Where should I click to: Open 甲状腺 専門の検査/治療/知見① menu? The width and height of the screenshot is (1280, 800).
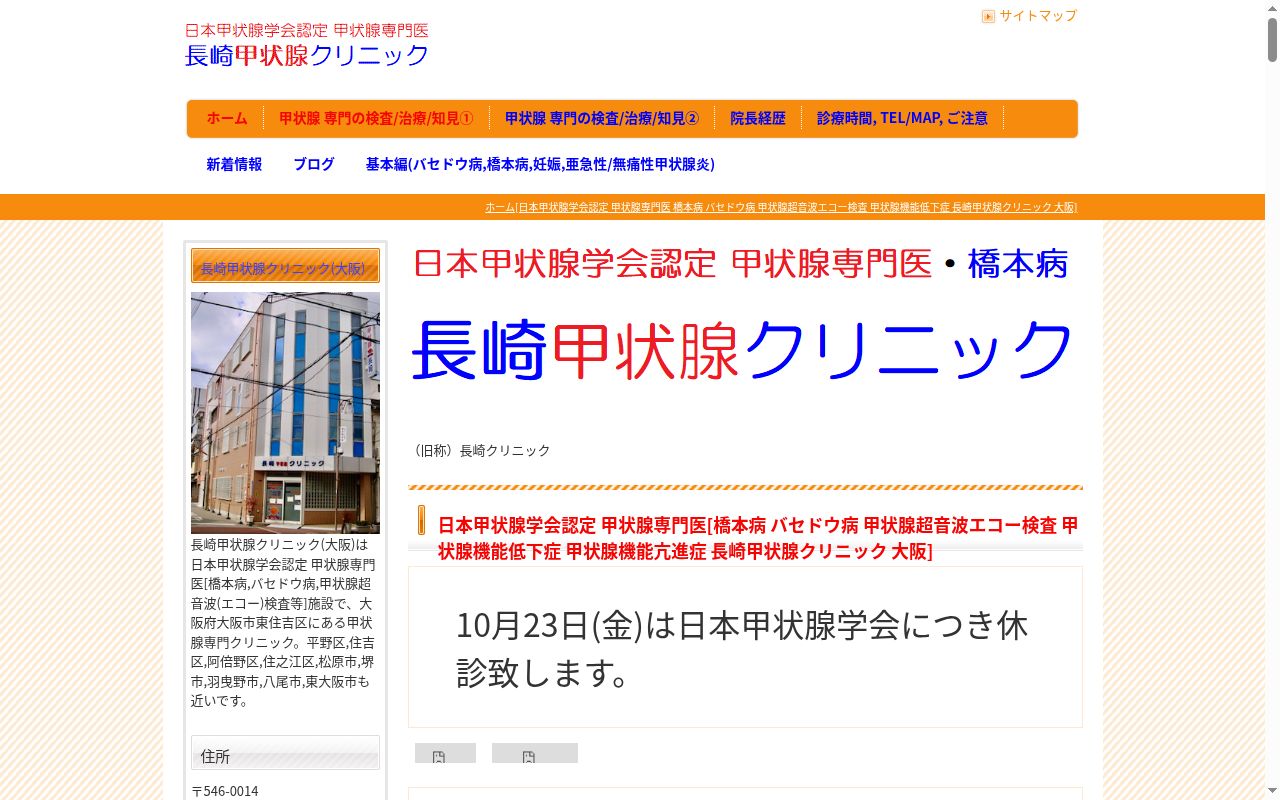click(x=376, y=118)
